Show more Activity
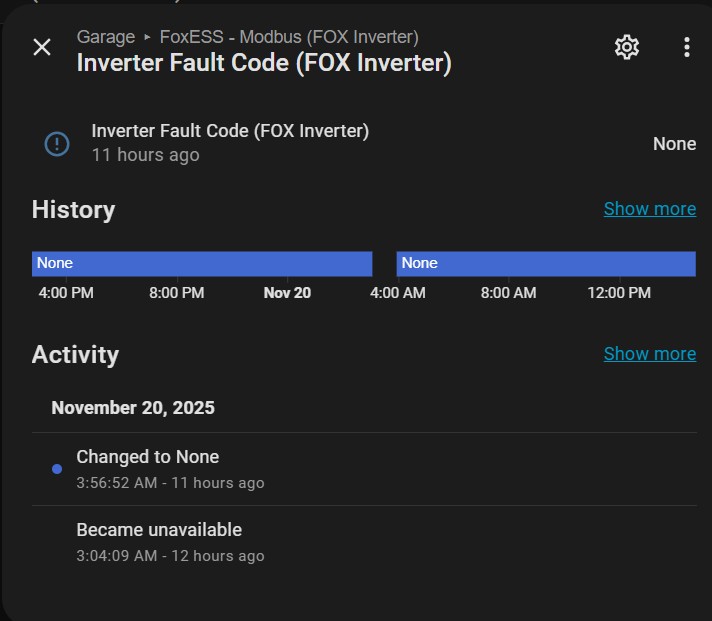The height and width of the screenshot is (621, 712). pyautogui.click(x=649, y=354)
